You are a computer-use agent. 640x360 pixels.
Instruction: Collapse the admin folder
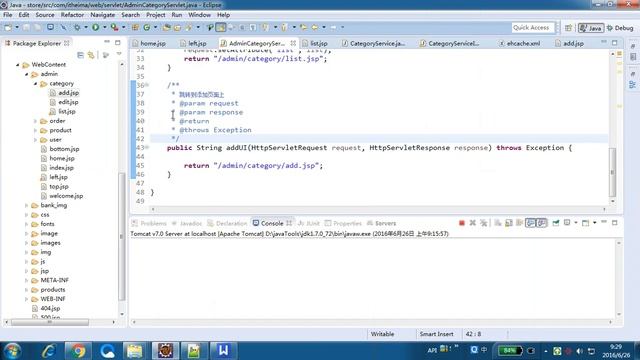pyautogui.click(x=27, y=74)
